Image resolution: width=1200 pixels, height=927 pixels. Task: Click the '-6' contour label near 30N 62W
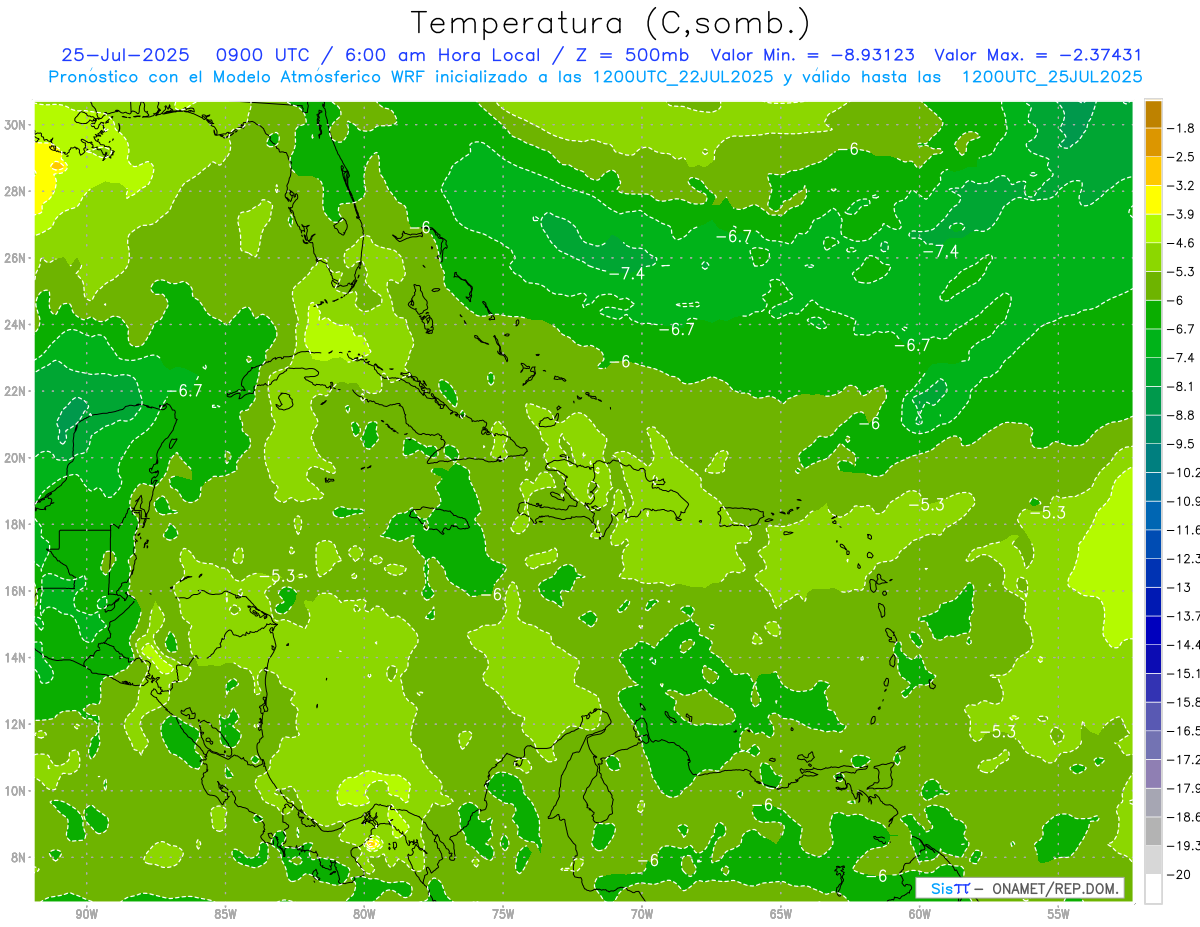click(x=849, y=149)
